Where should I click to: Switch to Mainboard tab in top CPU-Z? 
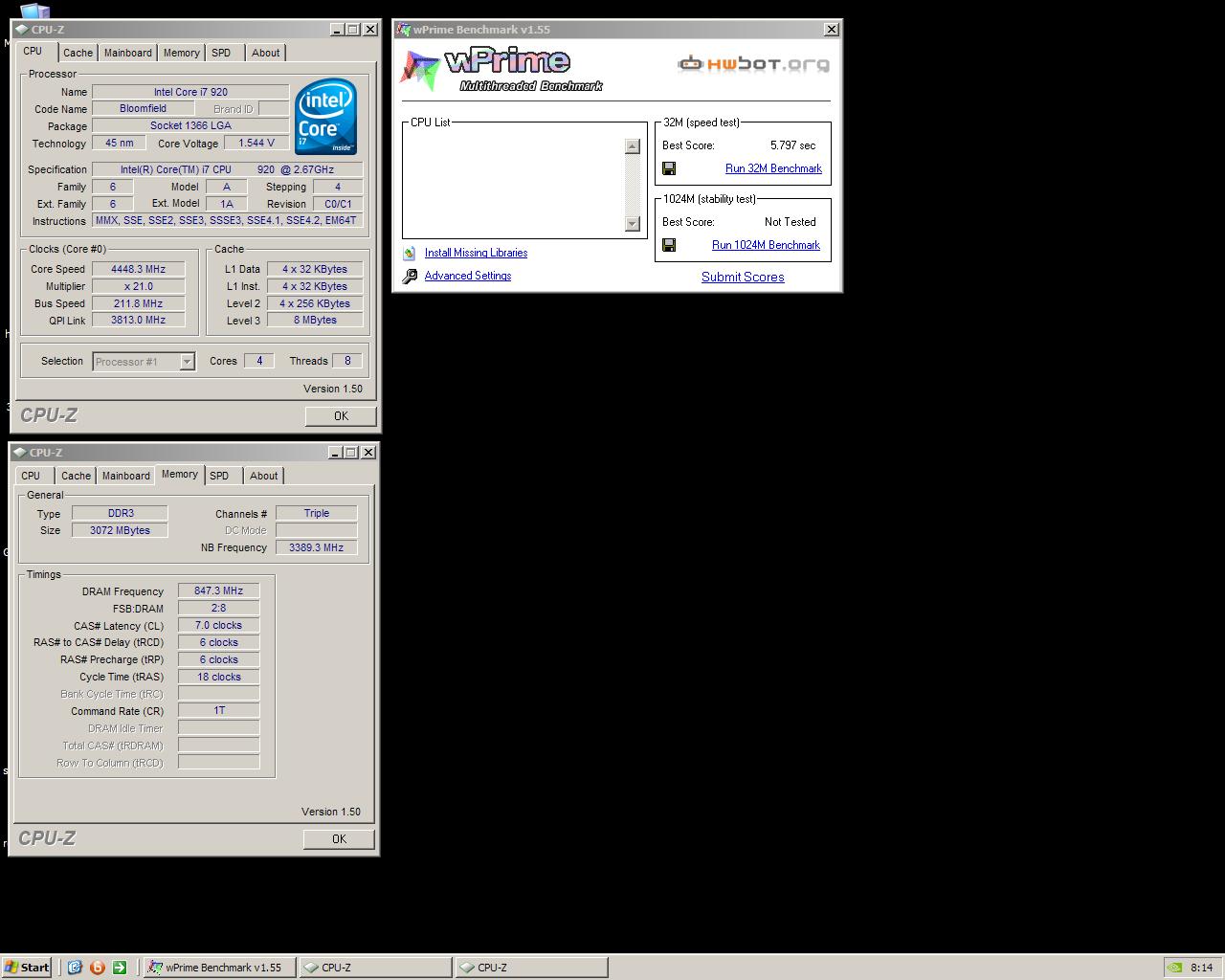pos(128,53)
